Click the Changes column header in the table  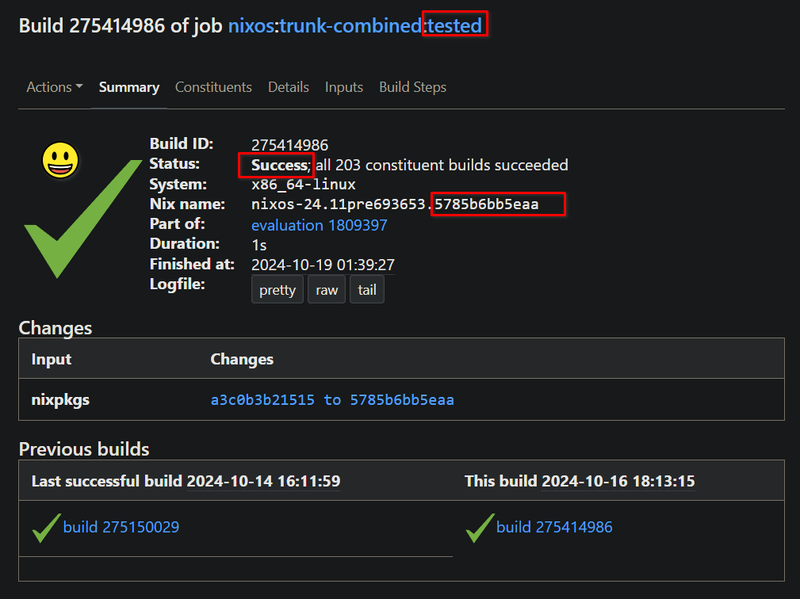coord(242,359)
